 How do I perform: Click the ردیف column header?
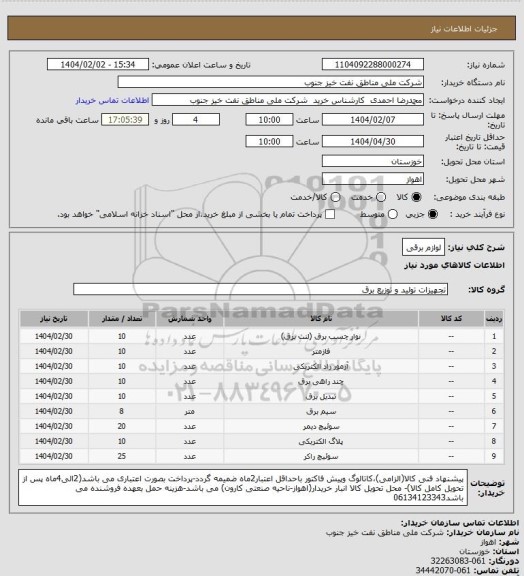(x=494, y=318)
